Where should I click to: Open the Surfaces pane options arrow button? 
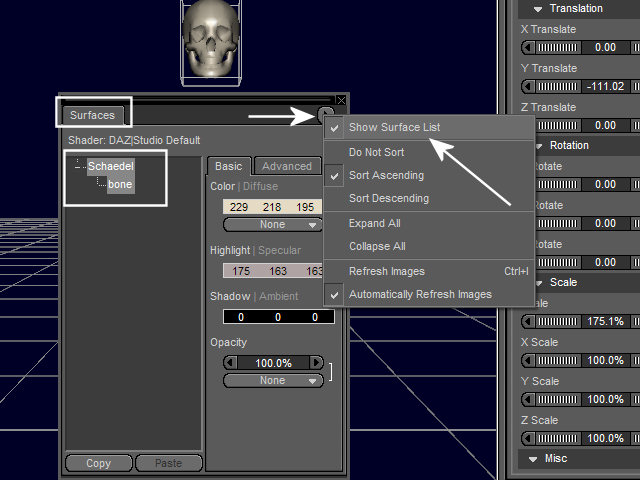click(326, 113)
